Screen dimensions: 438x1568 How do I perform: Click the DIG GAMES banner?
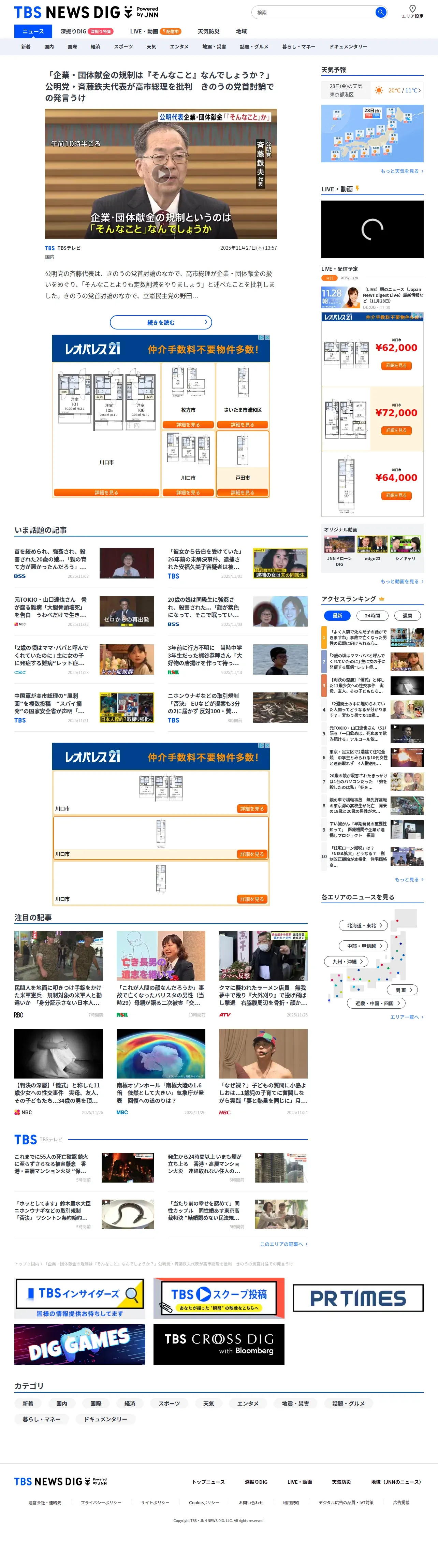pyautogui.click(x=80, y=1345)
